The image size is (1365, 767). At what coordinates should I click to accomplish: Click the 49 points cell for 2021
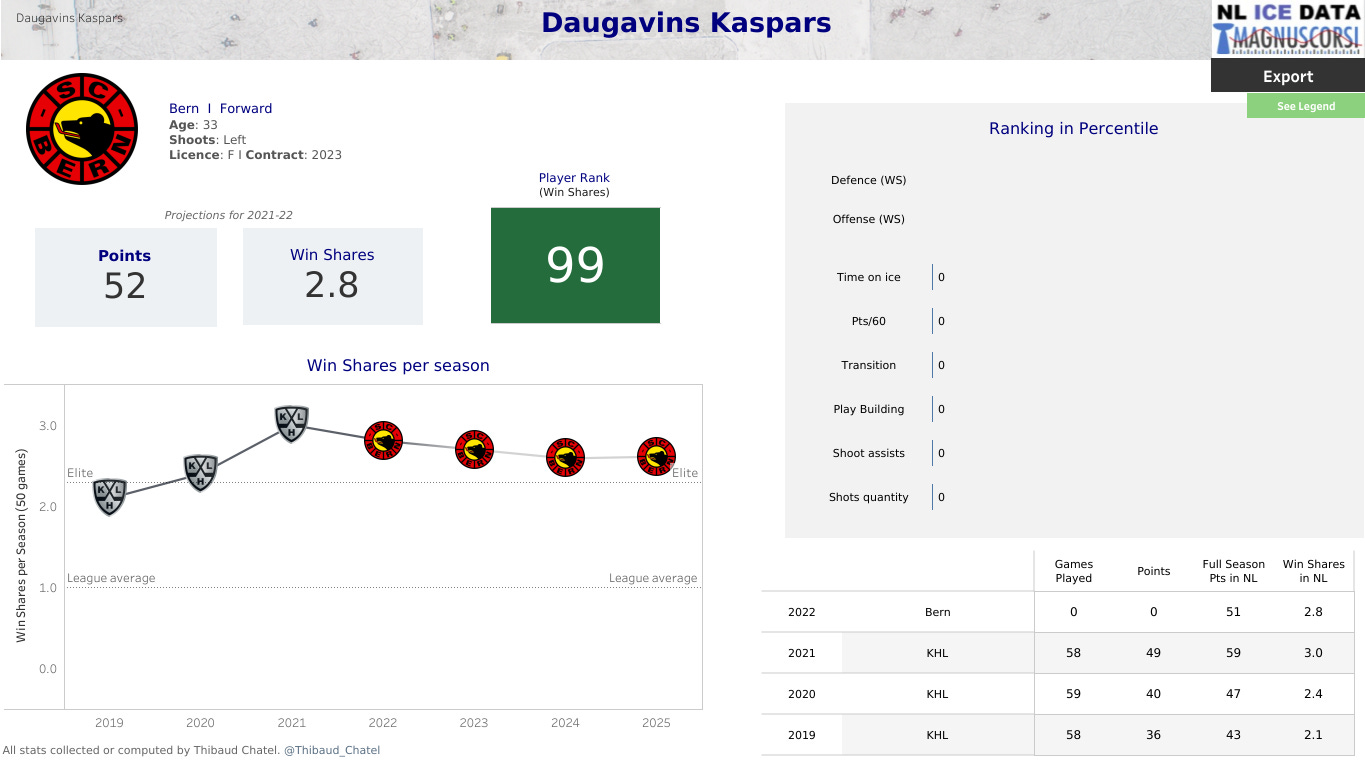(1153, 653)
